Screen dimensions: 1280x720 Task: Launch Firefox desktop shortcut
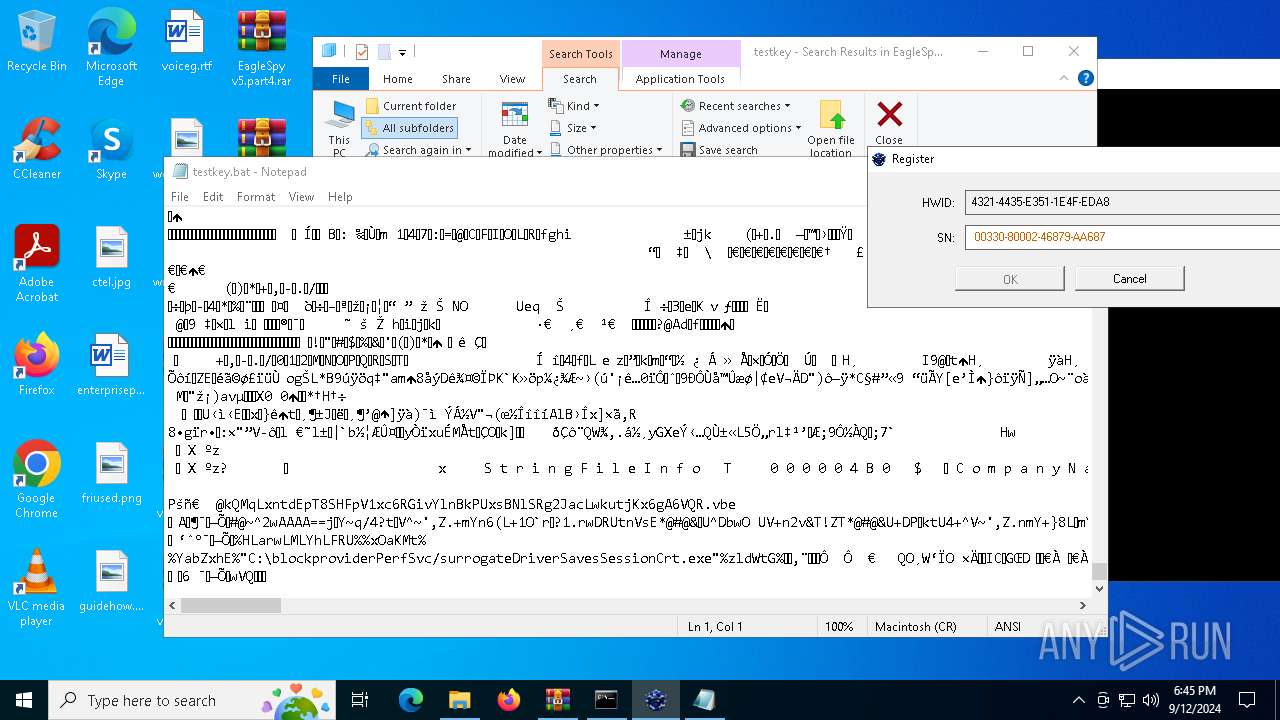(37, 364)
